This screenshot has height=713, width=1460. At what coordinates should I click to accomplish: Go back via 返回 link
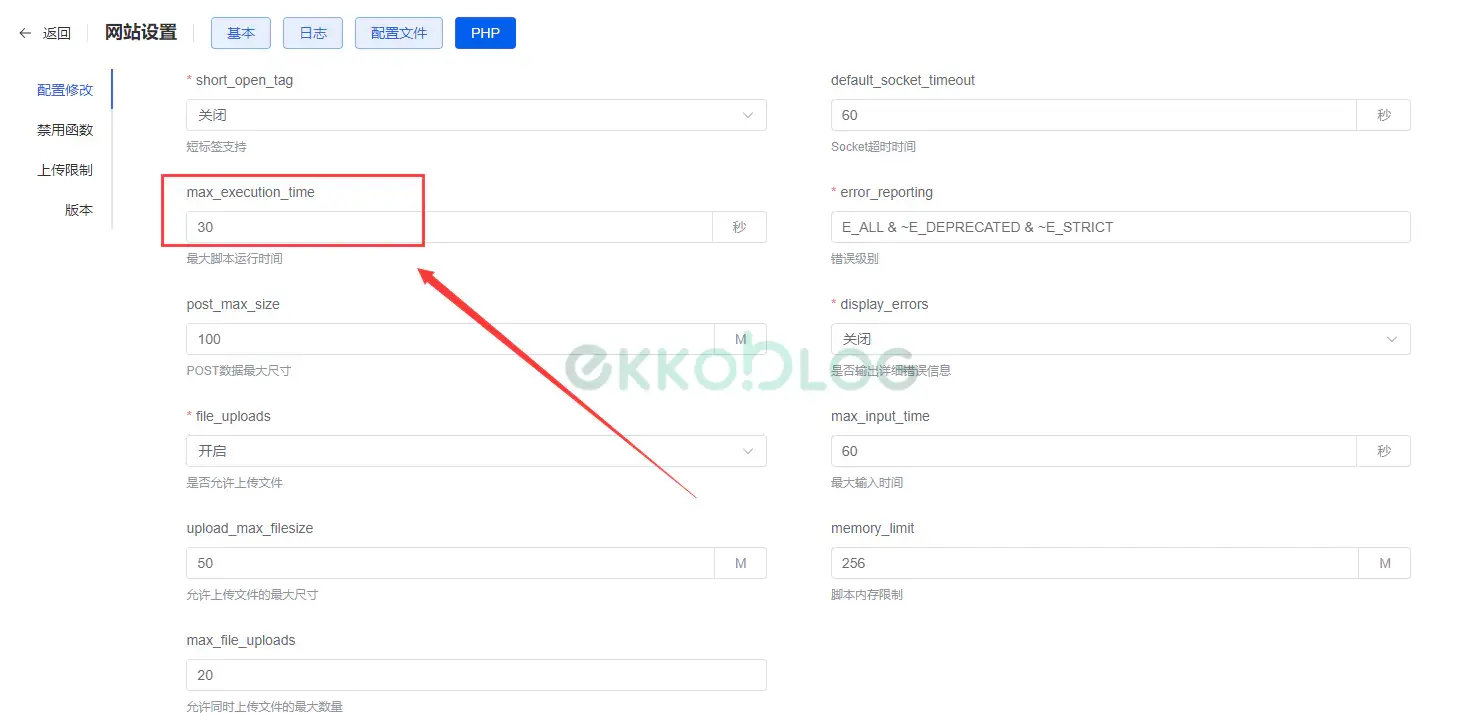point(57,33)
